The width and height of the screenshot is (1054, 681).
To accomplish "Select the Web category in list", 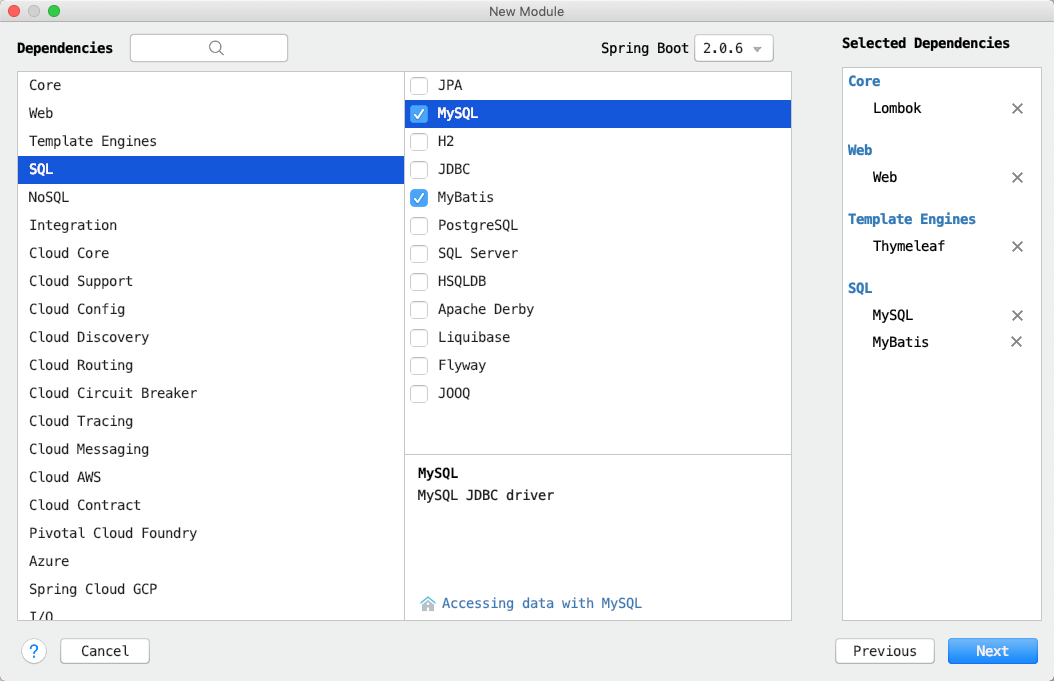I will pos(211,114).
